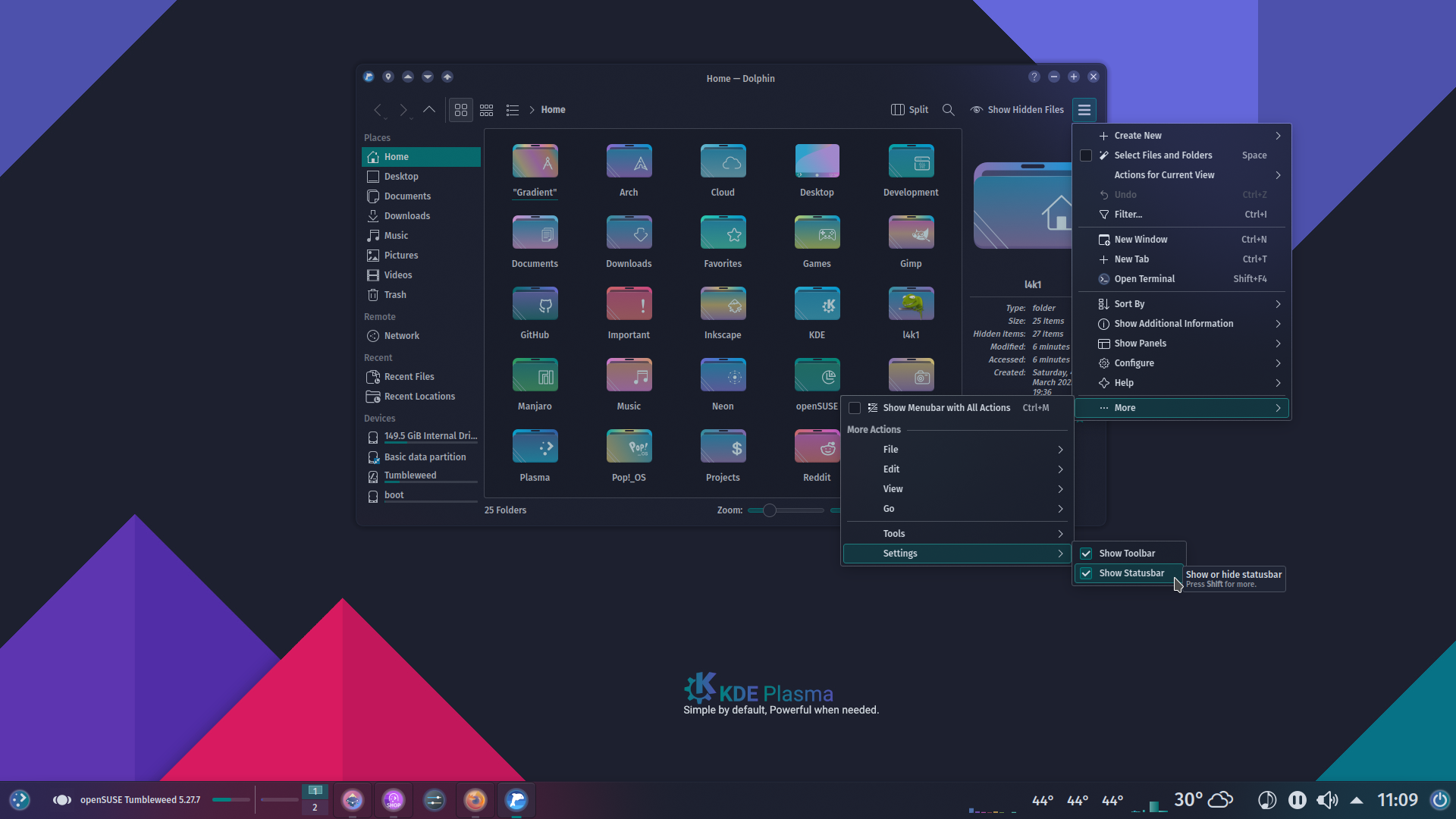This screenshot has height=819, width=1456.
Task: Open the Development folder
Action: (x=911, y=171)
